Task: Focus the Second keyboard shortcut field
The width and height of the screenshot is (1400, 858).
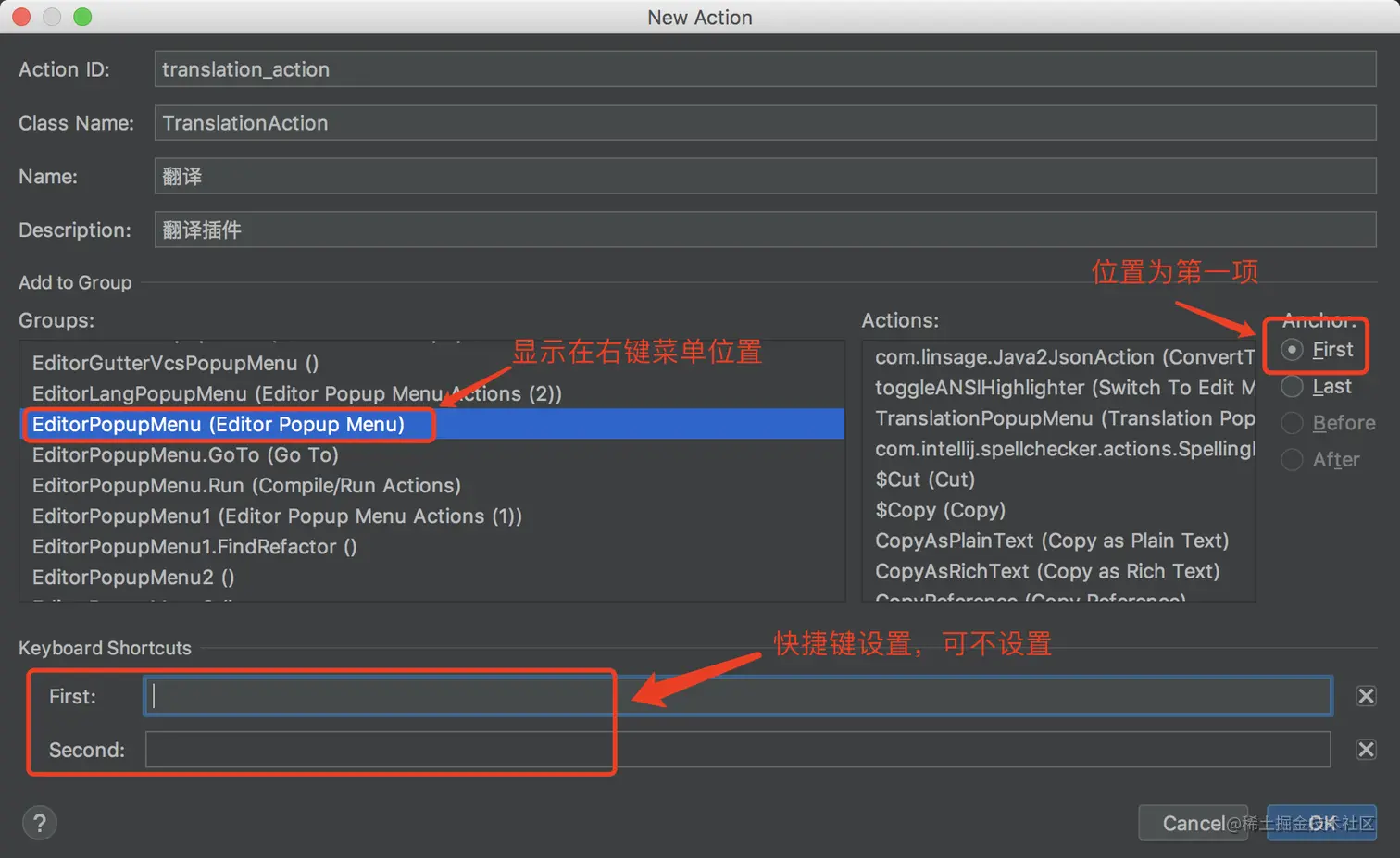Action: pos(738,750)
